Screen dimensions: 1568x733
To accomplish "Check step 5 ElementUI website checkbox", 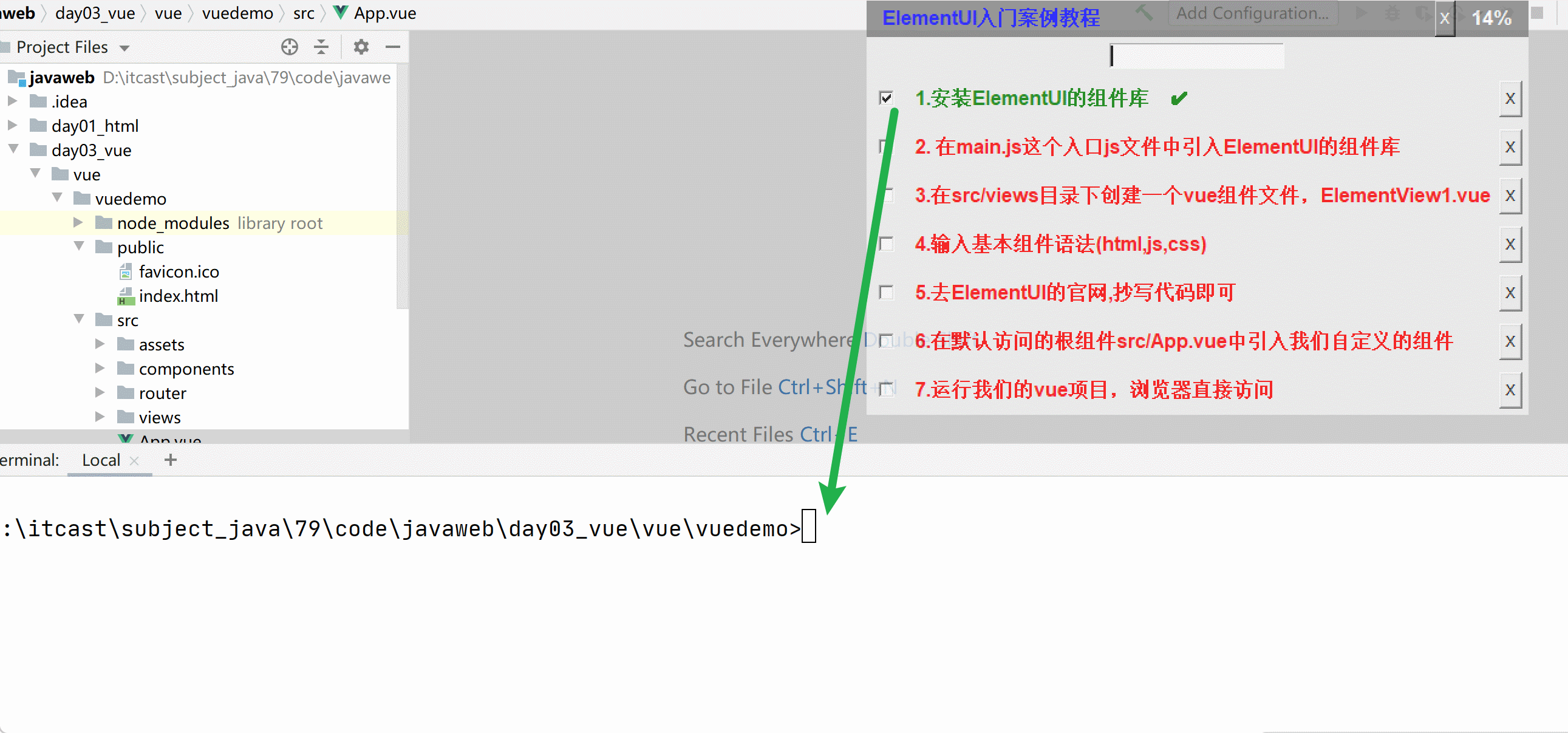I will click(x=886, y=292).
